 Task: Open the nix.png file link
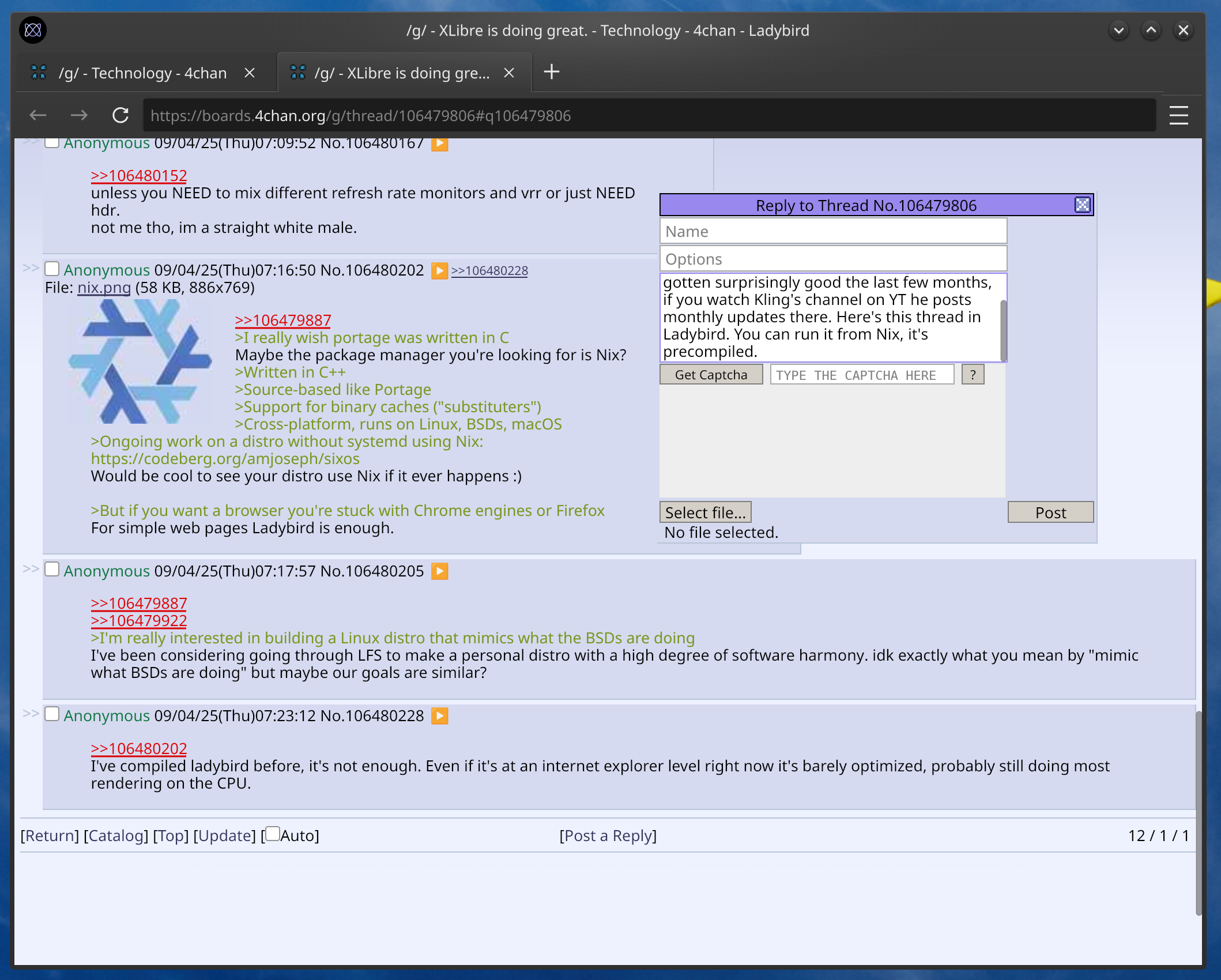104,288
